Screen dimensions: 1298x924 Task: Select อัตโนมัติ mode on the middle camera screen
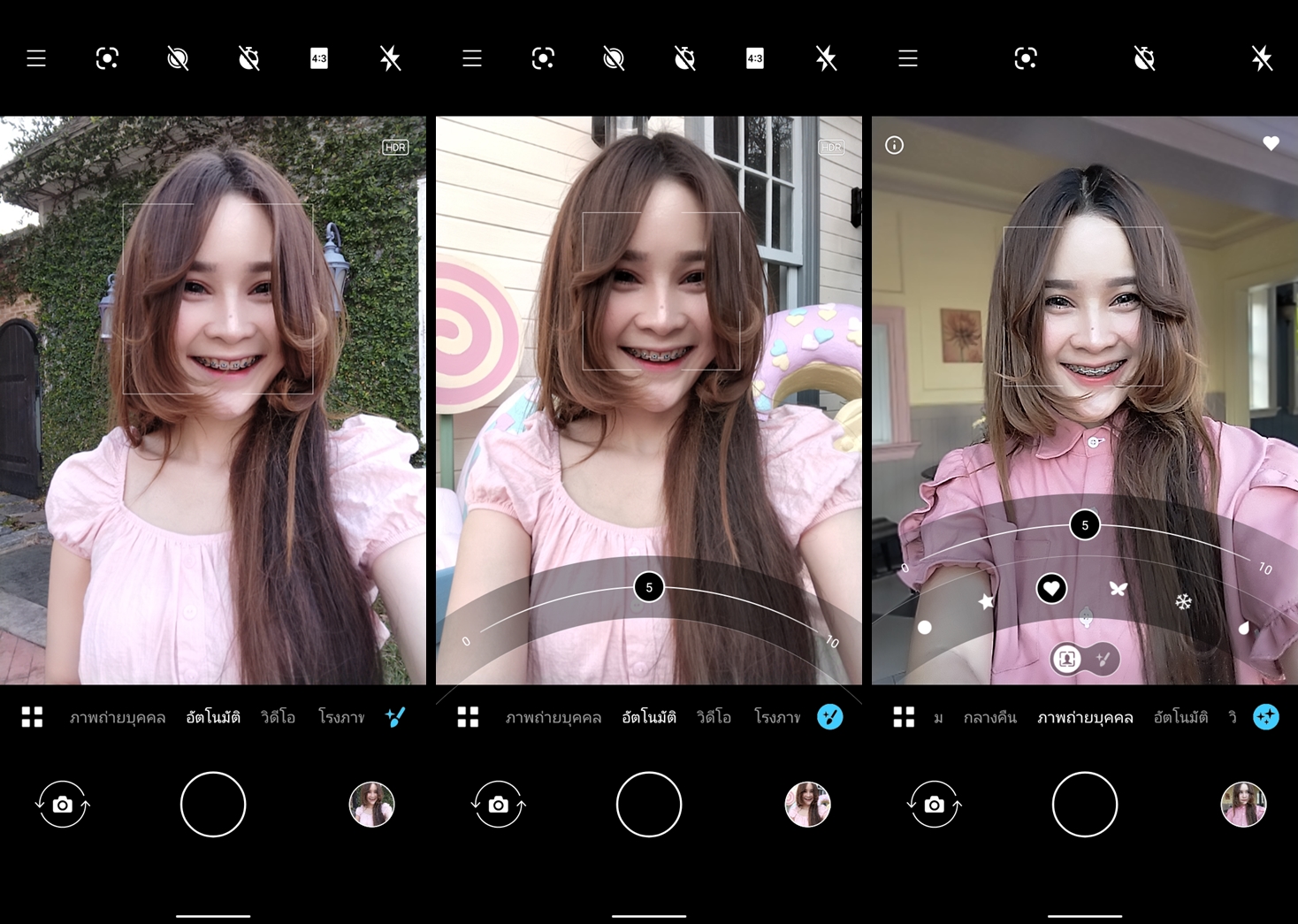point(649,717)
